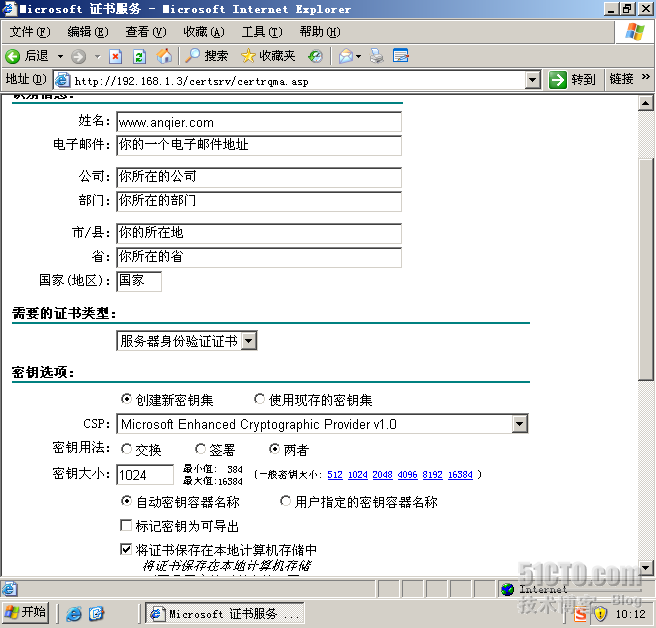Click the Media/History toolbar icon
This screenshot has height=628, width=656.
click(315, 56)
